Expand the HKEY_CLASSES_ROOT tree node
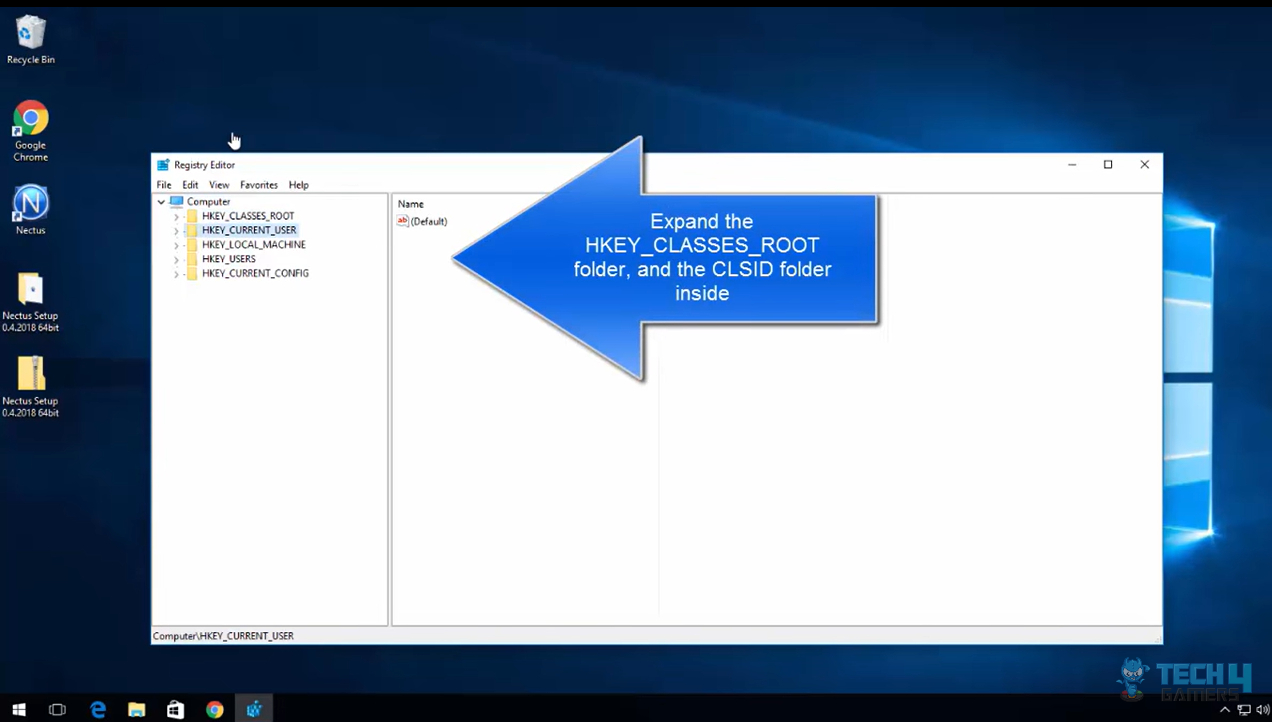The width and height of the screenshot is (1272, 722). [176, 215]
